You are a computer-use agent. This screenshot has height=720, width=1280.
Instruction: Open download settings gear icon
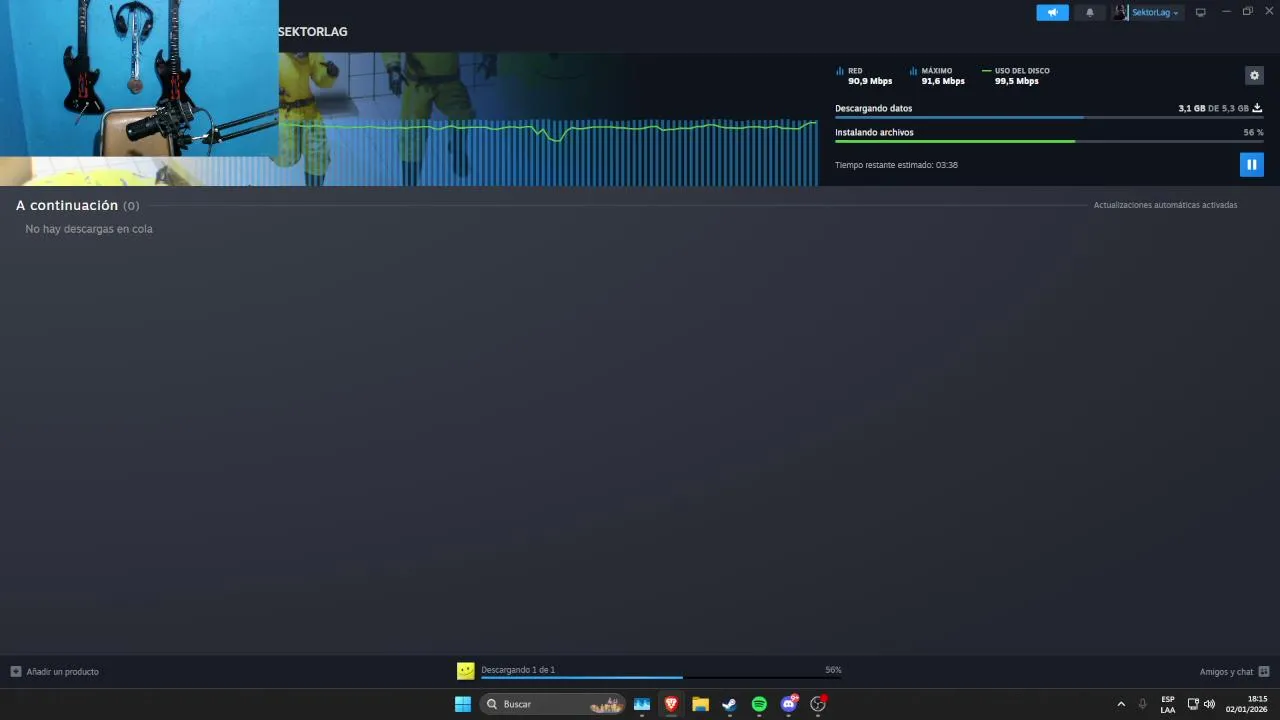click(x=1253, y=76)
